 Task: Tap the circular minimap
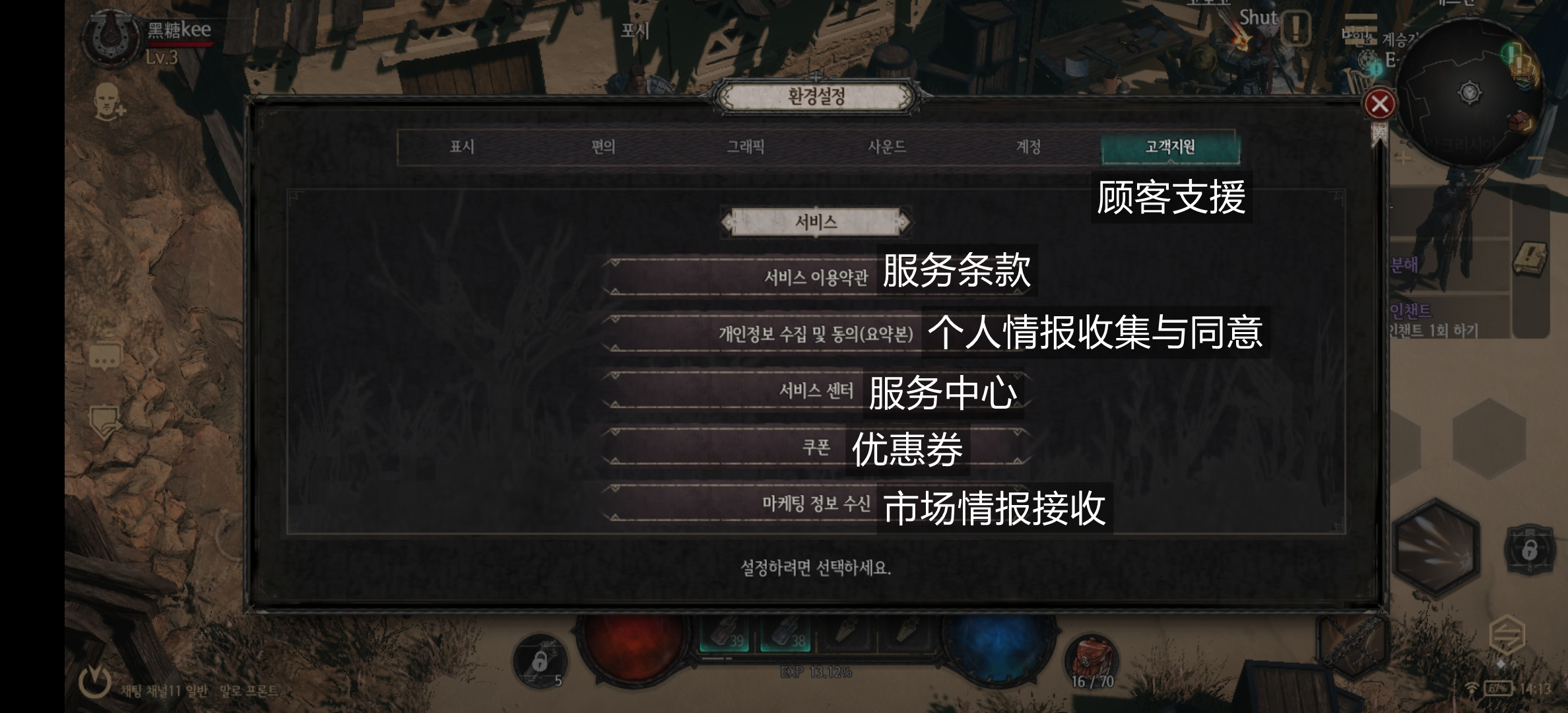[1469, 92]
